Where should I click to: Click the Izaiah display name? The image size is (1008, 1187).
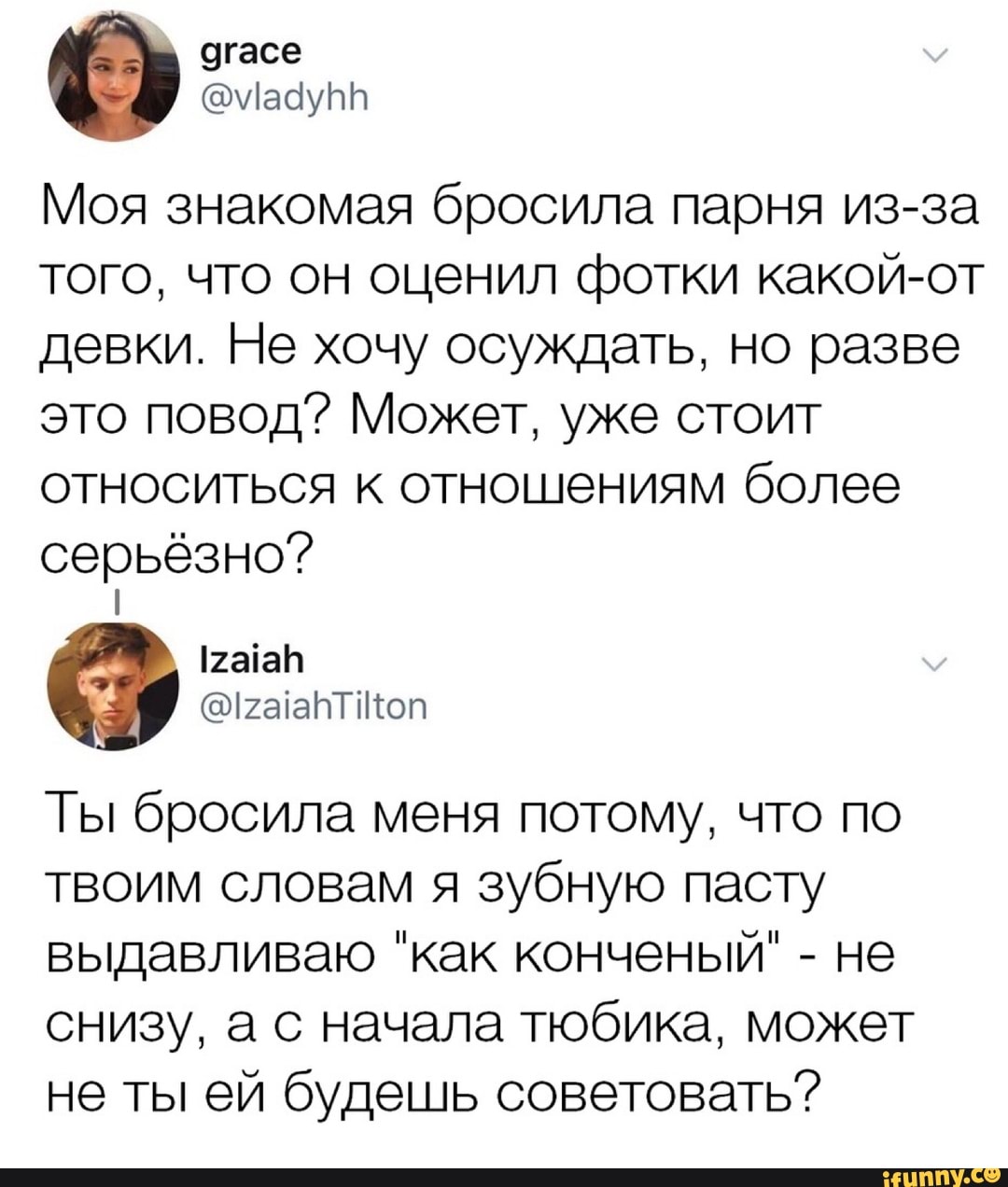tap(252, 661)
